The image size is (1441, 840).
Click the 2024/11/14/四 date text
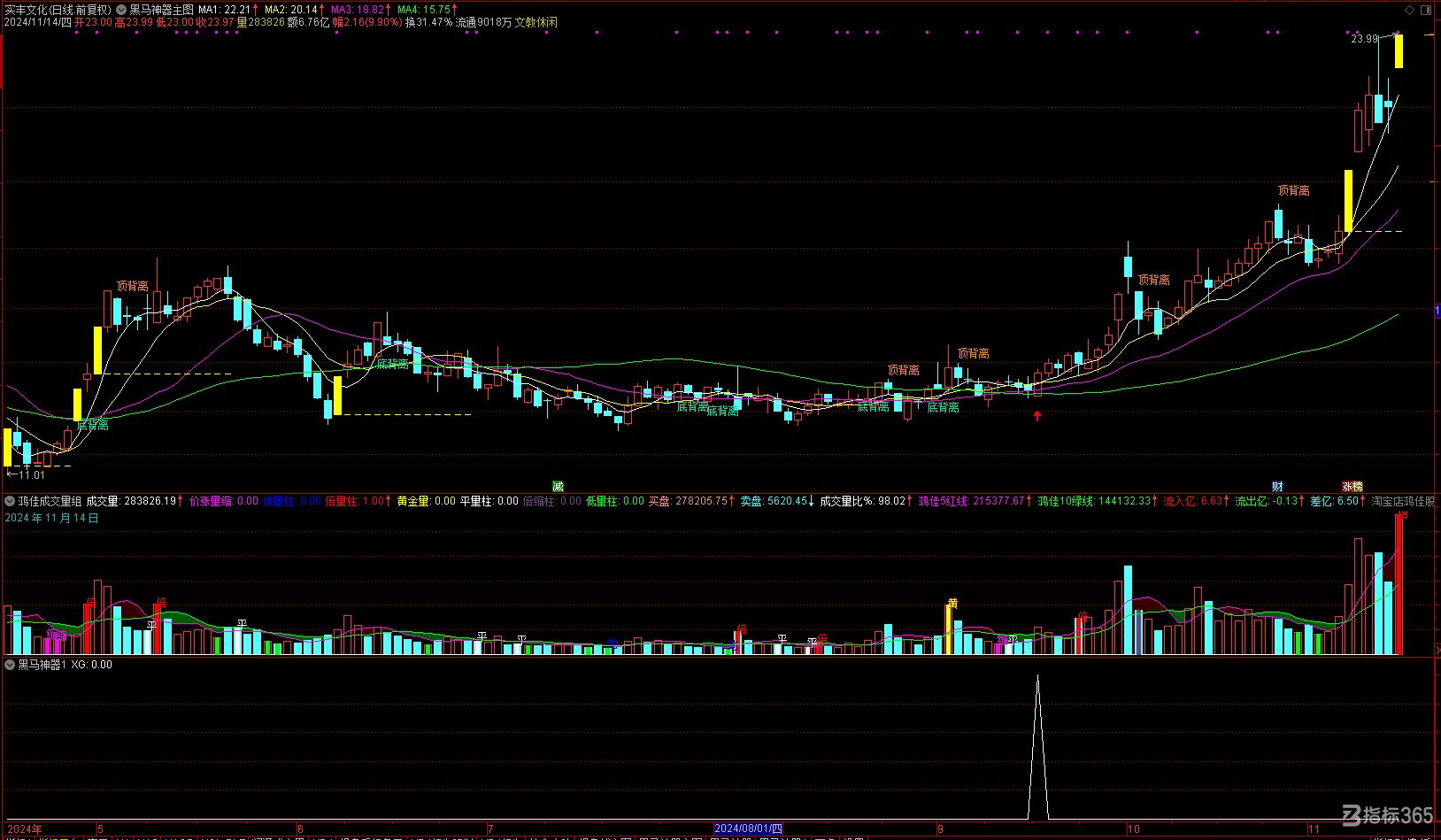(x=38, y=22)
